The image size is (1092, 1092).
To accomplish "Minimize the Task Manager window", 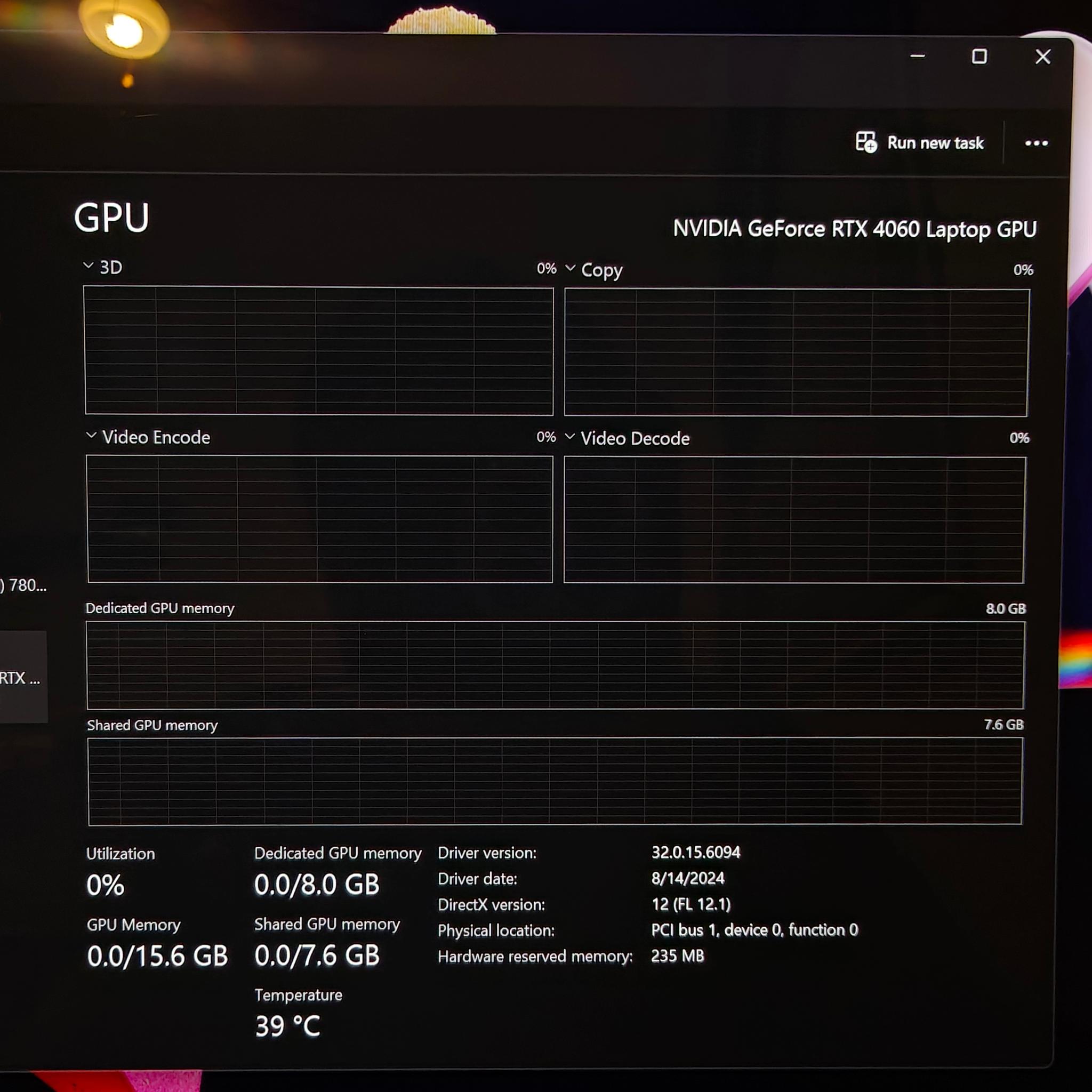I will click(x=918, y=56).
